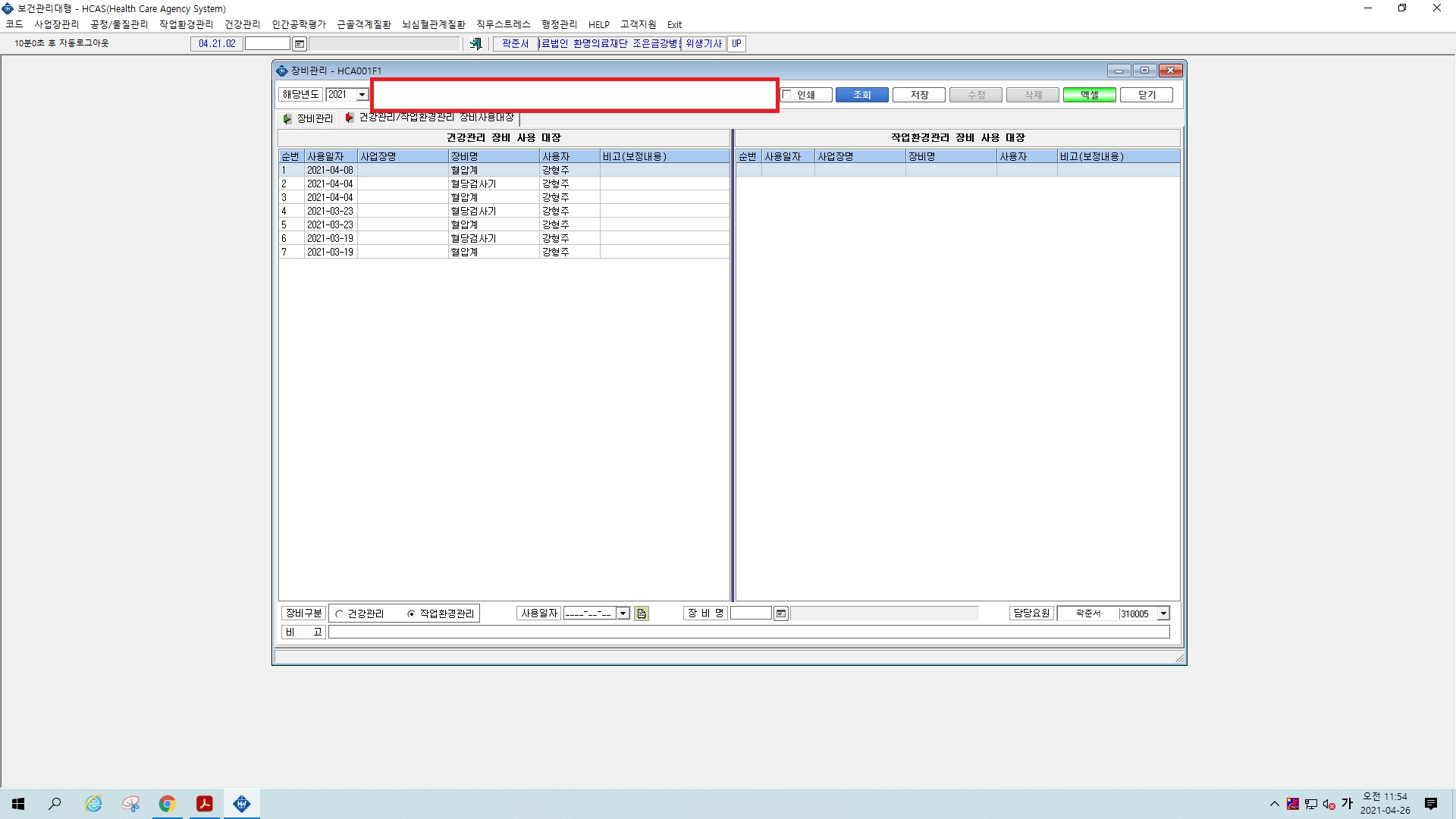The width and height of the screenshot is (1456, 819).
Task: Click the 비고 text input field
Action: (748, 632)
